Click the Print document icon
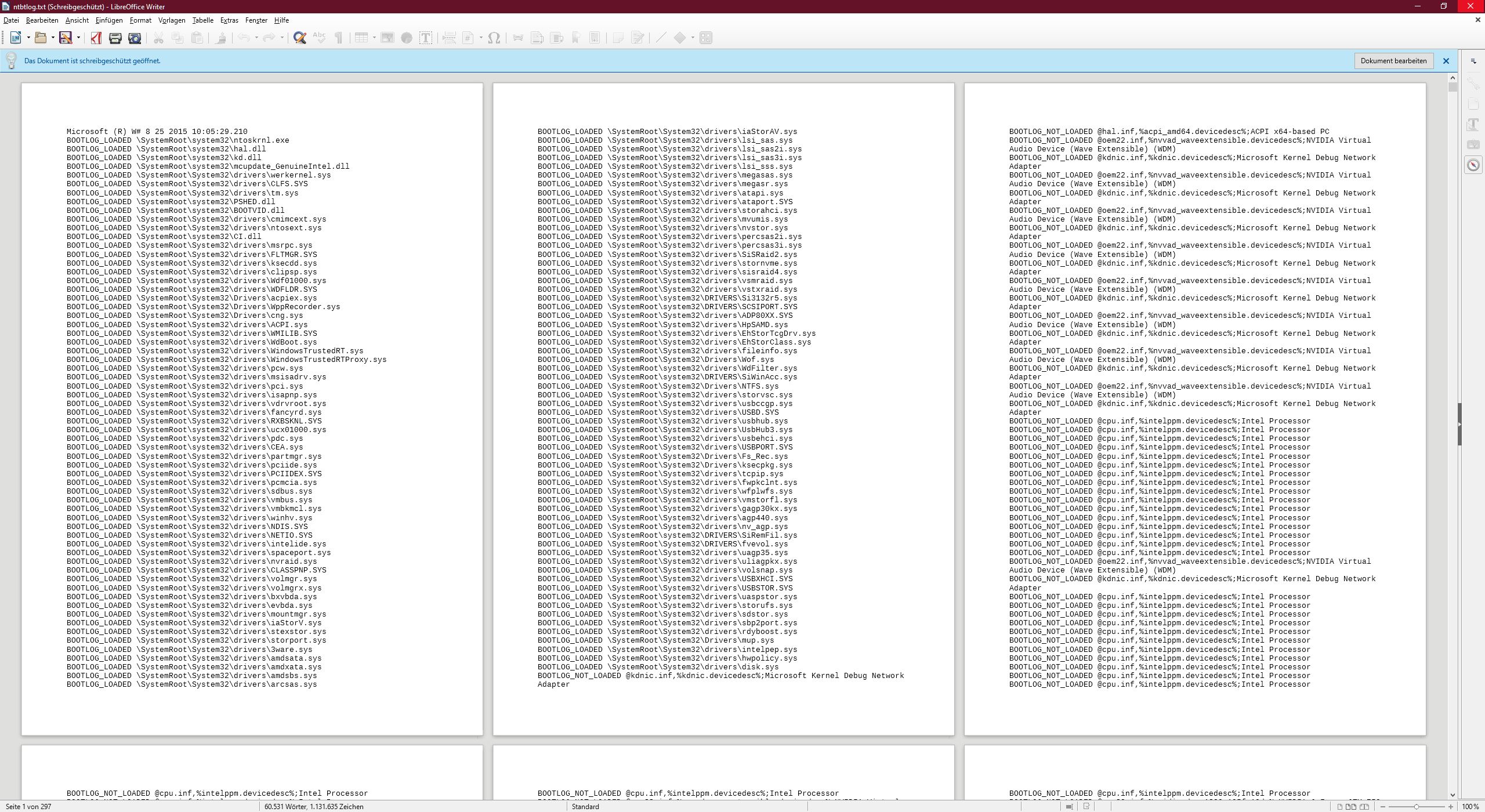The height and width of the screenshot is (812, 1485). [115, 38]
